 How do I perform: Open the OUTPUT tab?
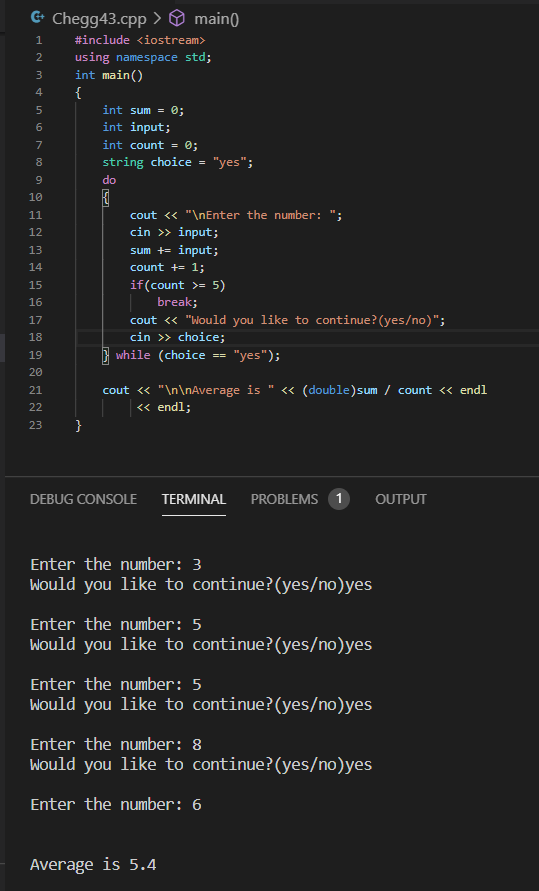point(401,499)
